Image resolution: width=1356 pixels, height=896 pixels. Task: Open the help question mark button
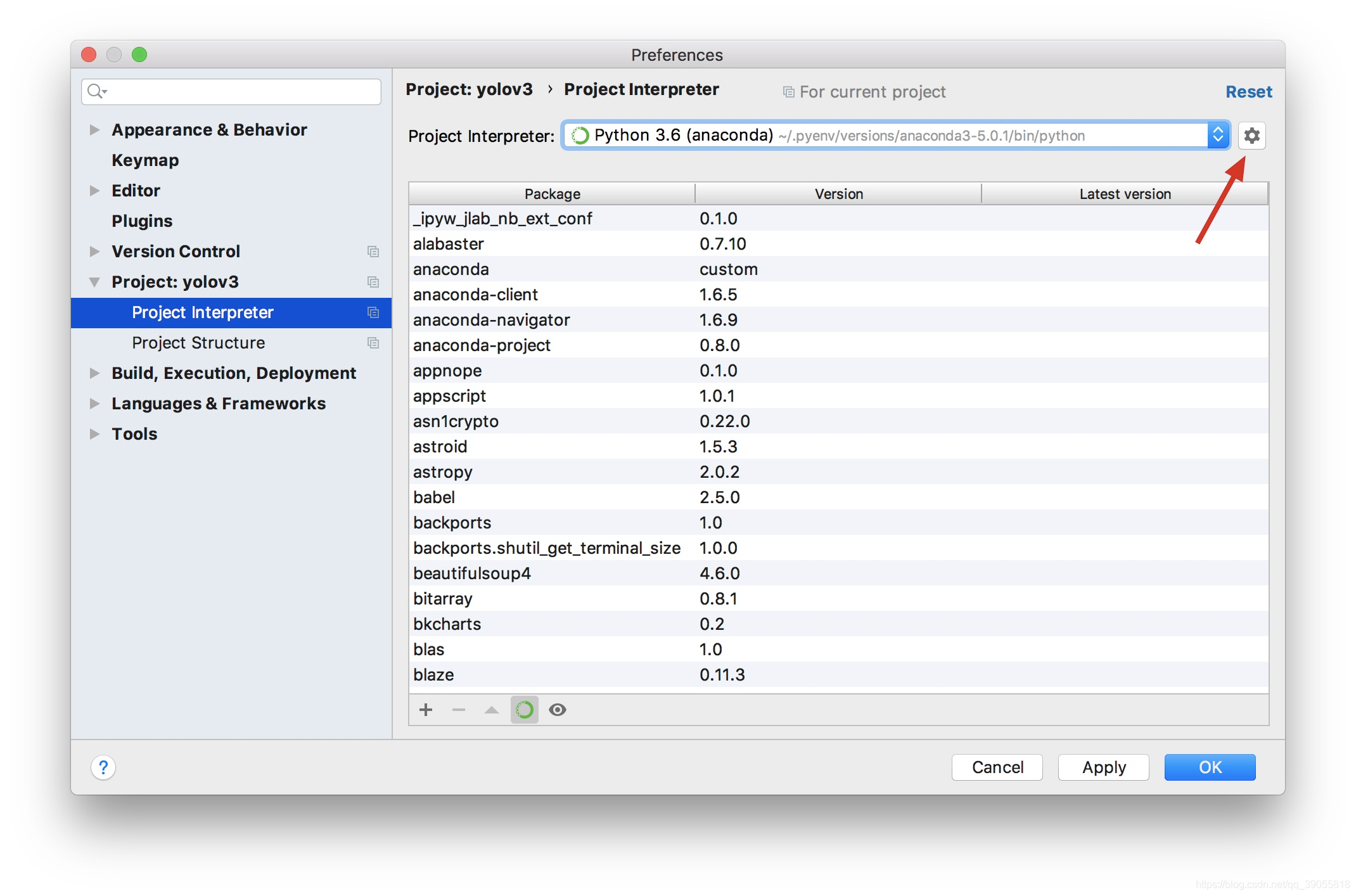103,767
